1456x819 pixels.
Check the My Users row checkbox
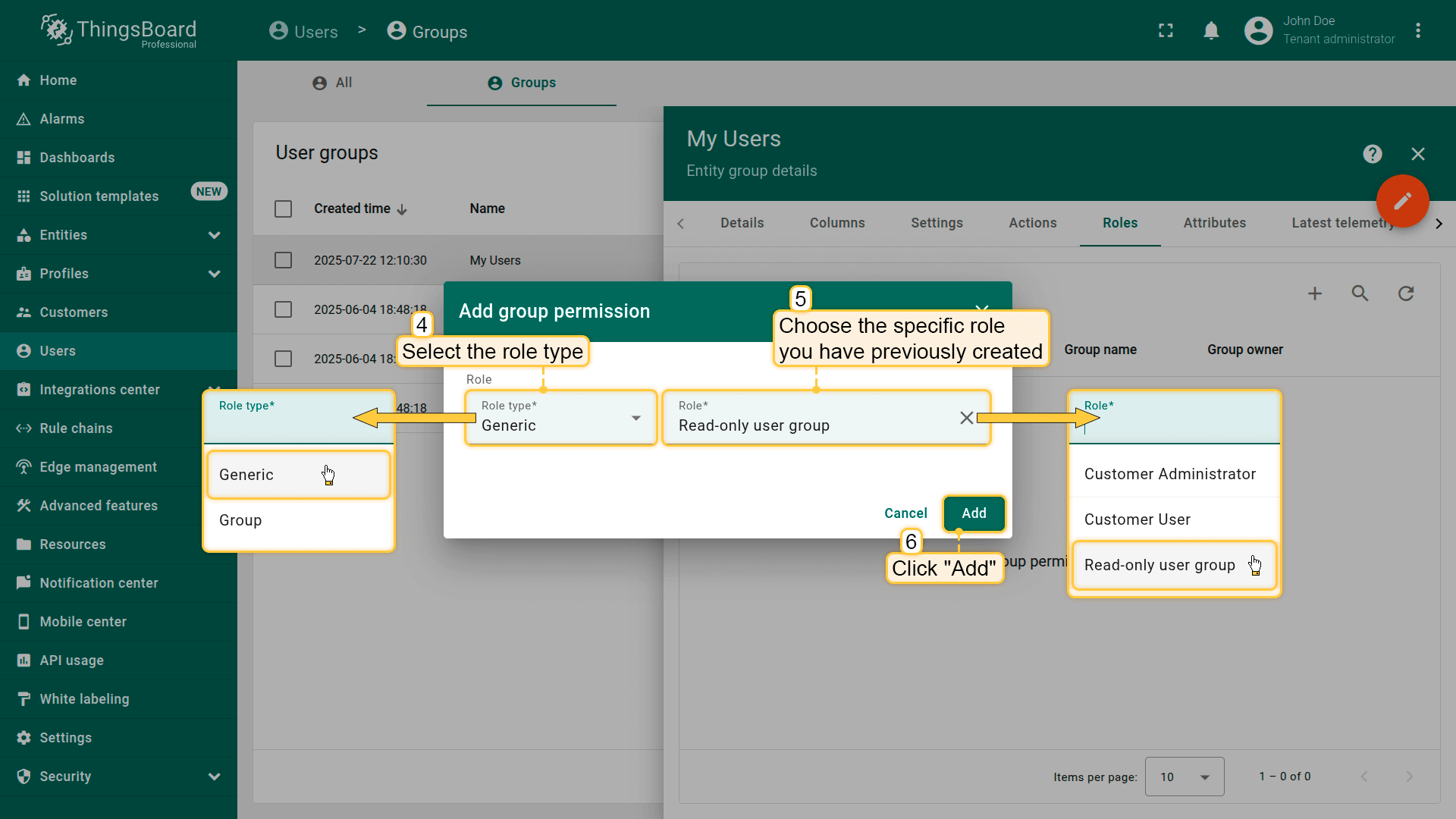pyautogui.click(x=283, y=260)
